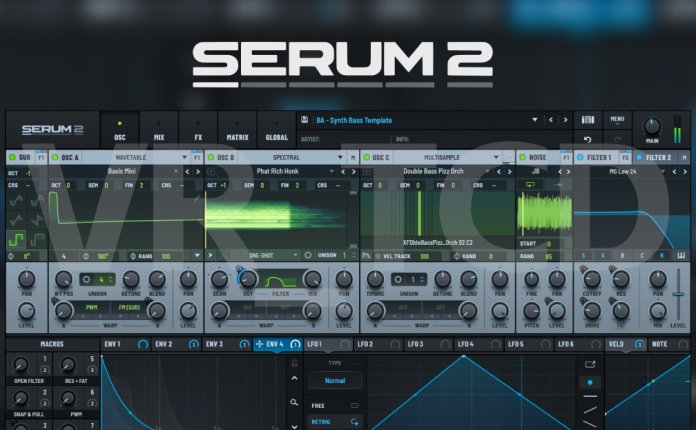The image size is (696, 430).
Task: Click the filter CUTOFF knob
Action: (592, 280)
